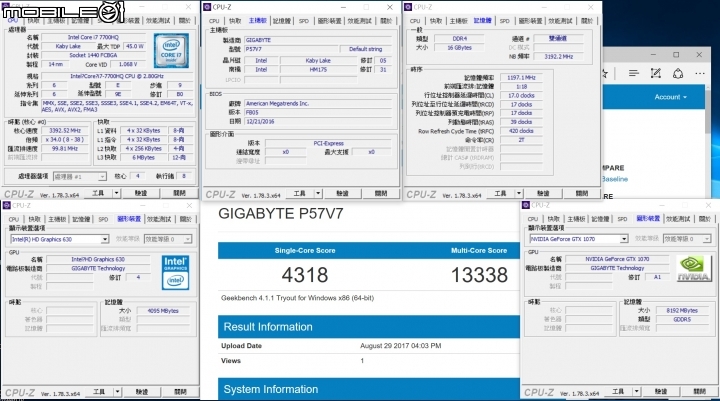The height and width of the screenshot is (401, 720).
Task: Click CPU-Z icon in NVIDIA graphics window title bar
Action: 526,205
